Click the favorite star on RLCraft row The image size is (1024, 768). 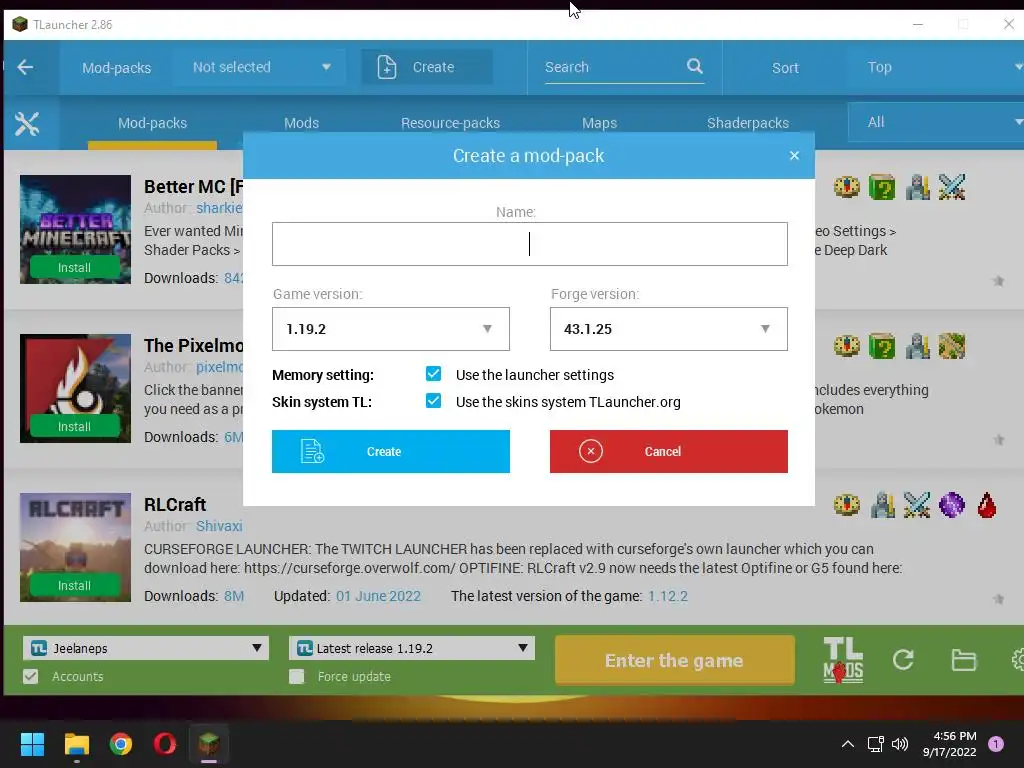999,599
